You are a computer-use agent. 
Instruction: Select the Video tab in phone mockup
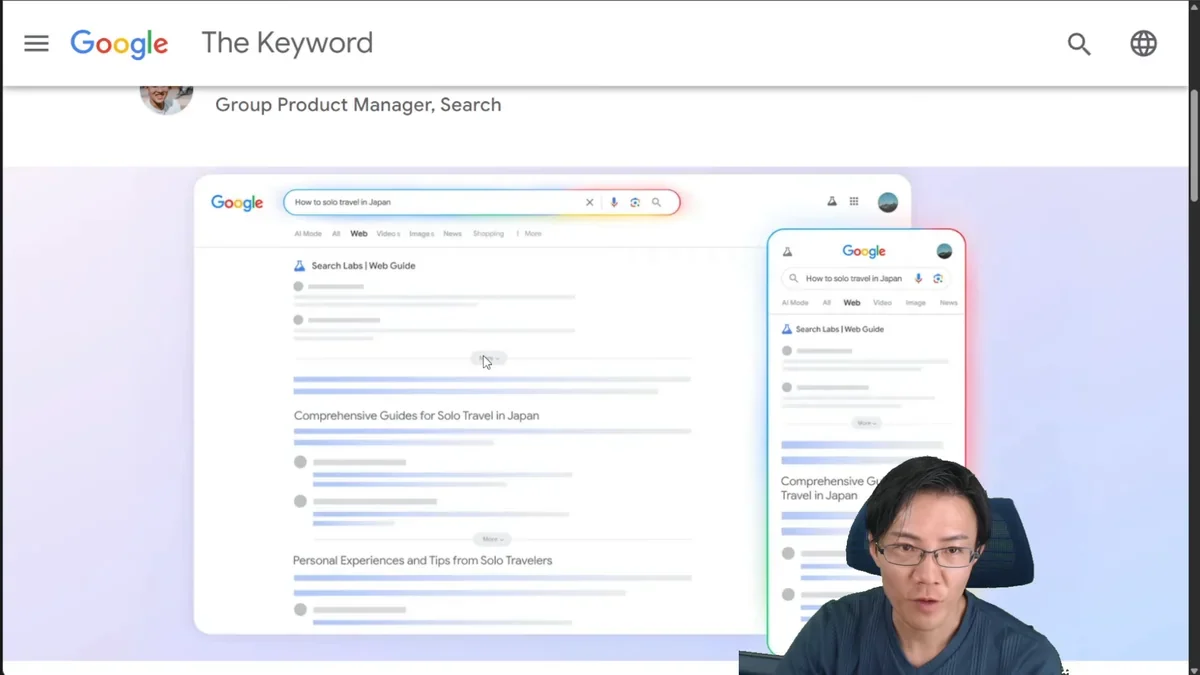(x=882, y=303)
